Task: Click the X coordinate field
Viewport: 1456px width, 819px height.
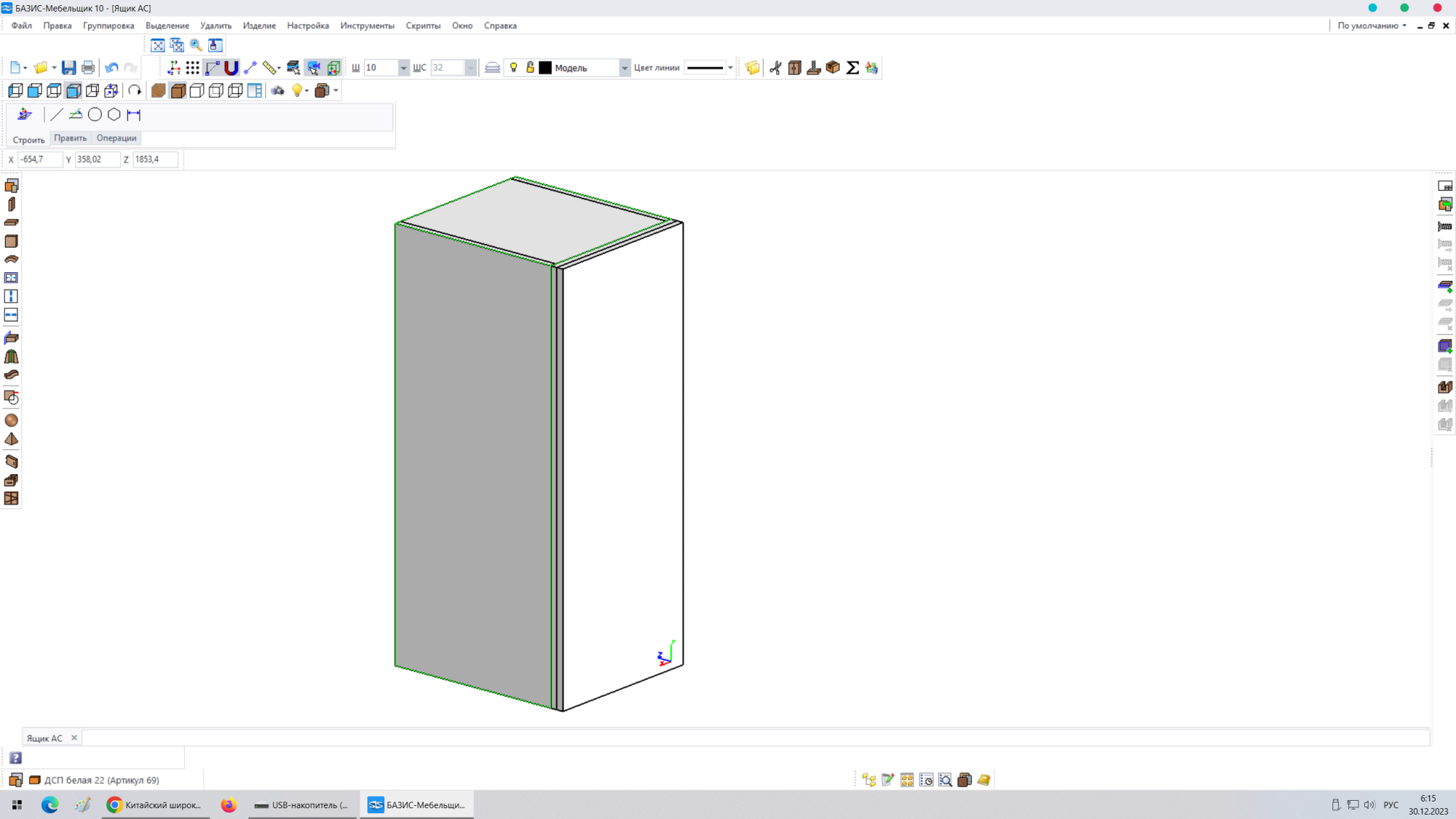Action: 40,159
